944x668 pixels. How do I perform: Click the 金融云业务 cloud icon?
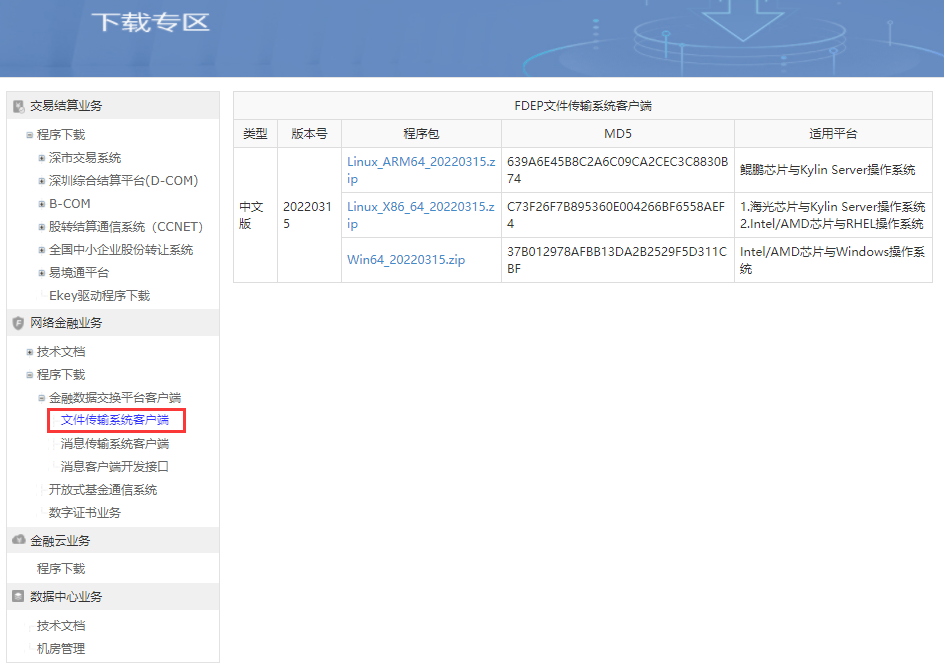click(x=19, y=540)
